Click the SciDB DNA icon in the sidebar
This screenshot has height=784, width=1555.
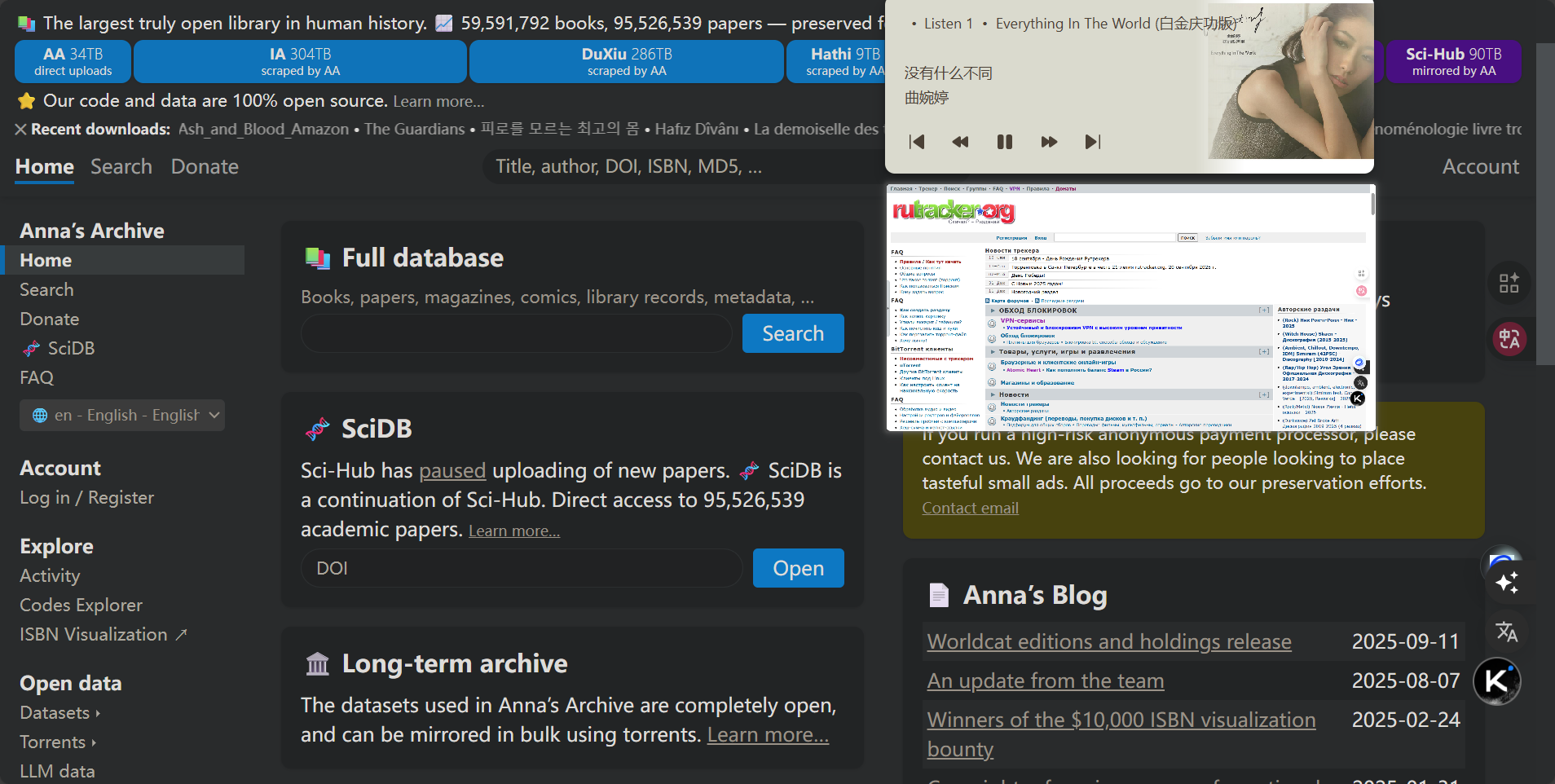31,349
